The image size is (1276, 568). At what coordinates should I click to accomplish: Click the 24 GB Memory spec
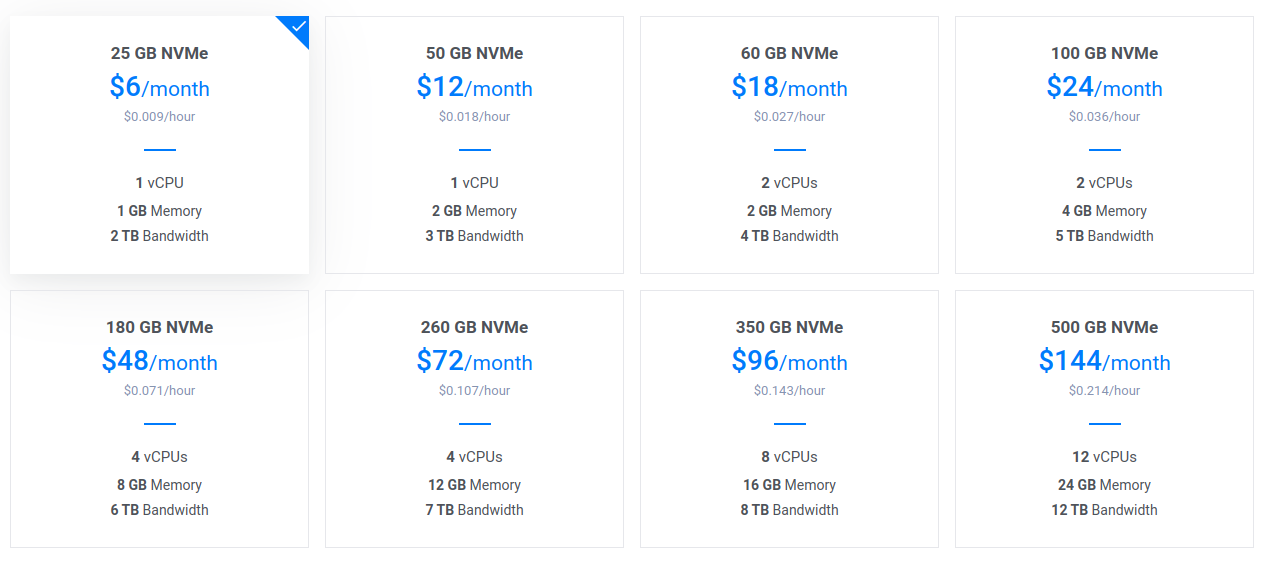(1104, 485)
